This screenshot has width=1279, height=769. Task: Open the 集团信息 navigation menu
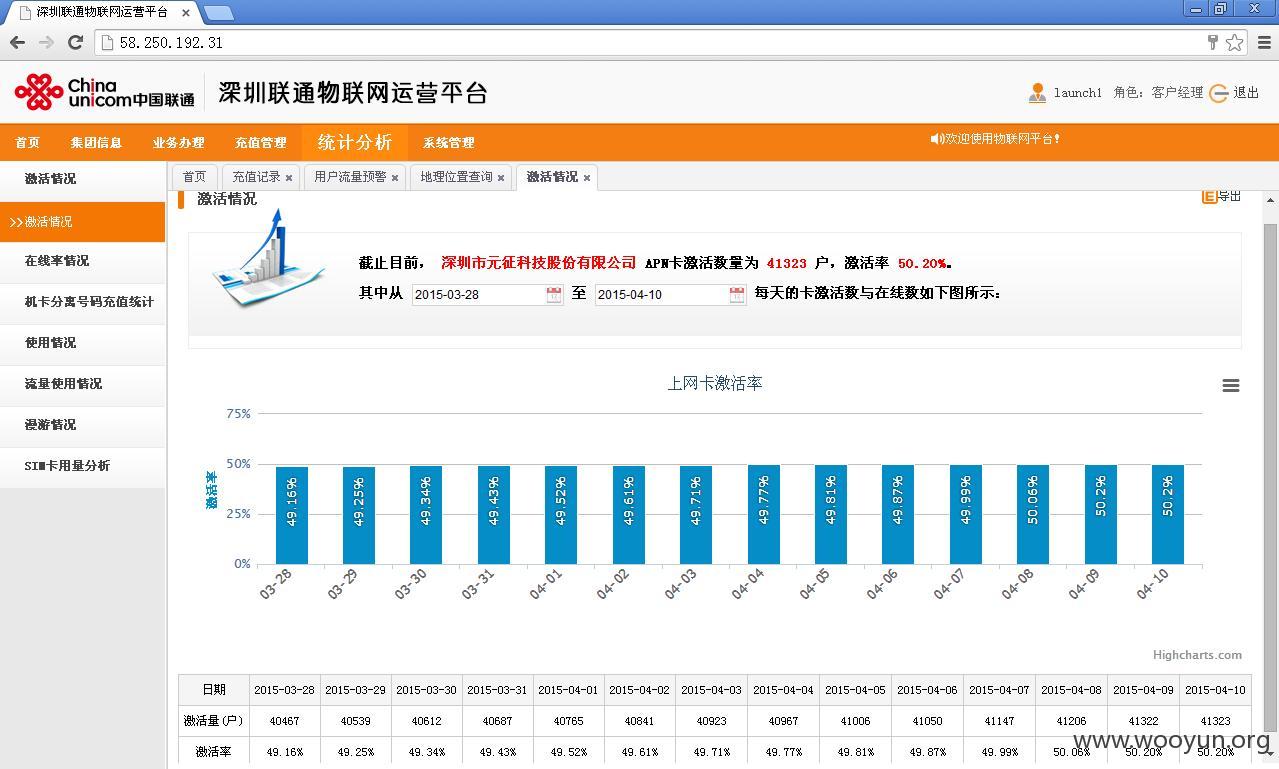click(x=96, y=143)
